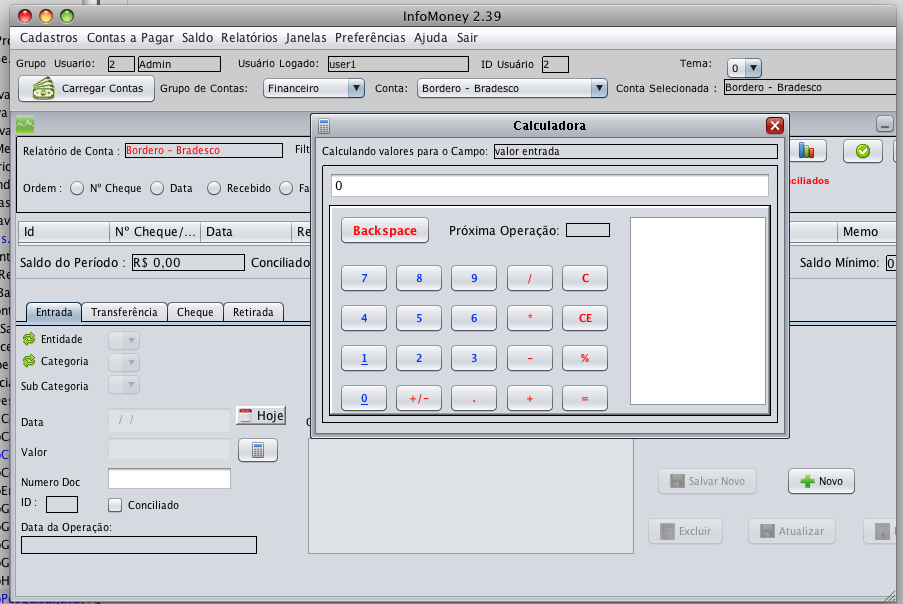Select the Recebido order radio button
The width and height of the screenshot is (903, 604).
pos(214,188)
